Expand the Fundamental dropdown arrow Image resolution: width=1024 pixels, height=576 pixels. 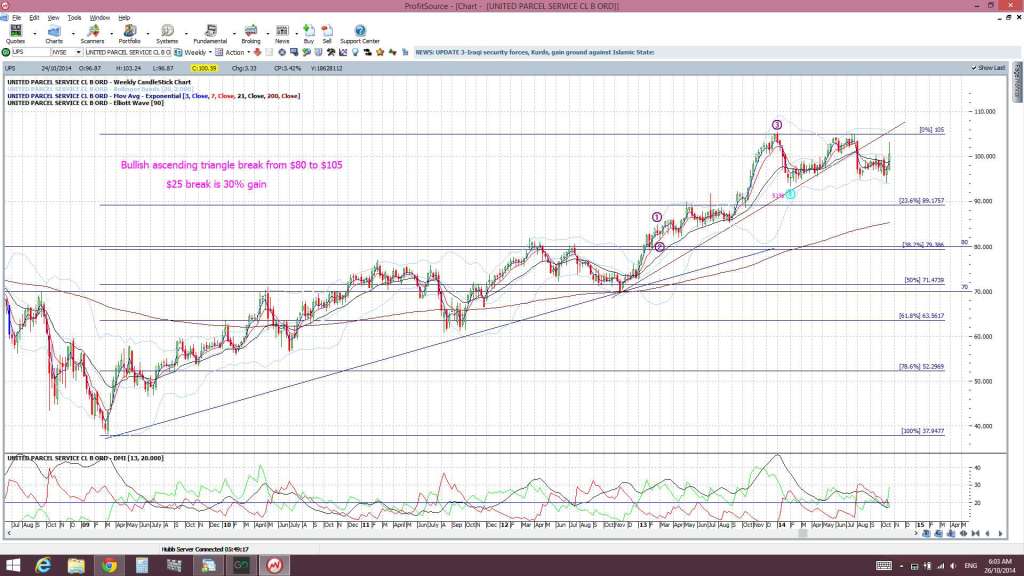point(234,34)
